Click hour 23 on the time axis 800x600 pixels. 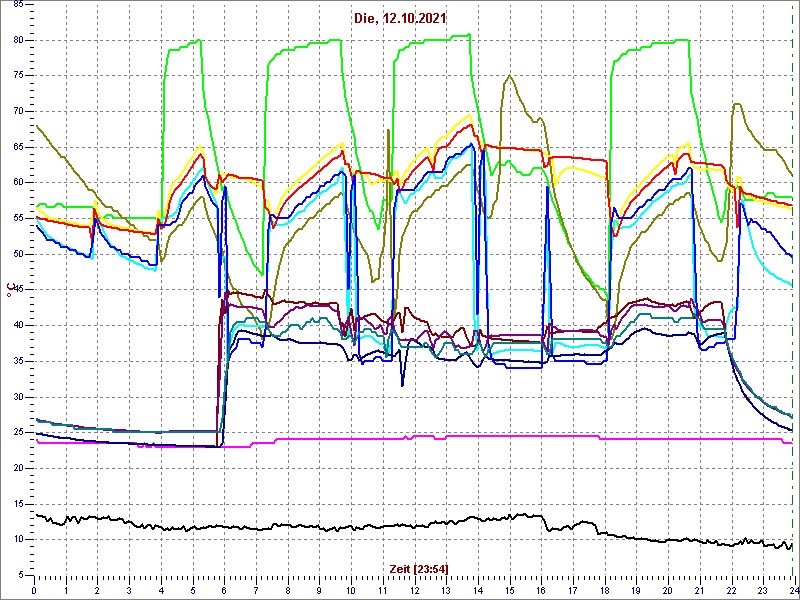763,590
